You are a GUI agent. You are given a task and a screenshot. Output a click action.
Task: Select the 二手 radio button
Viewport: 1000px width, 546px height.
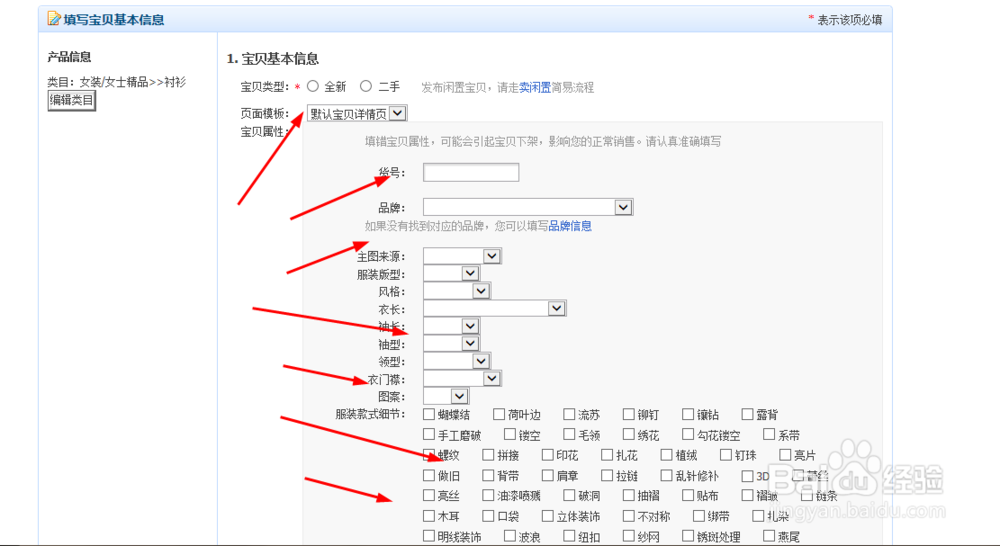pos(366,86)
